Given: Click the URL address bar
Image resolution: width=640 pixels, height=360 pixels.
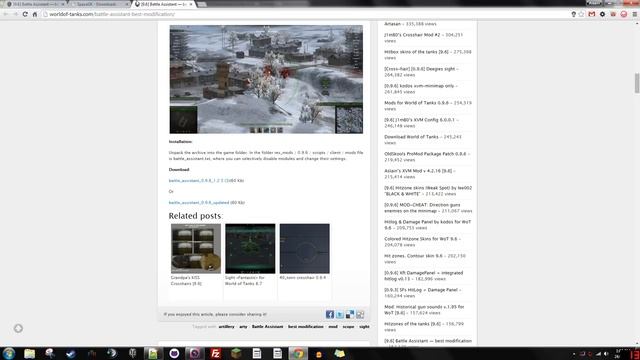Looking at the screenshot, I should 306,14.
